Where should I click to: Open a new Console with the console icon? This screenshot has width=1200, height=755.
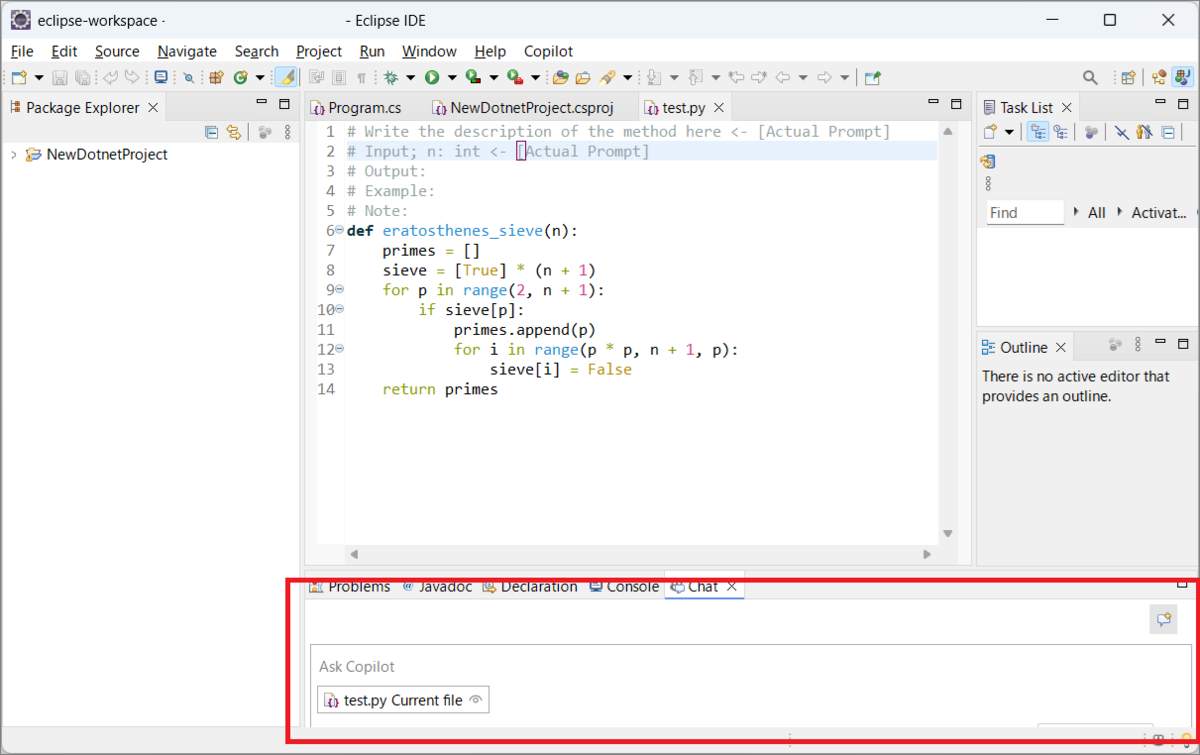click(160, 76)
